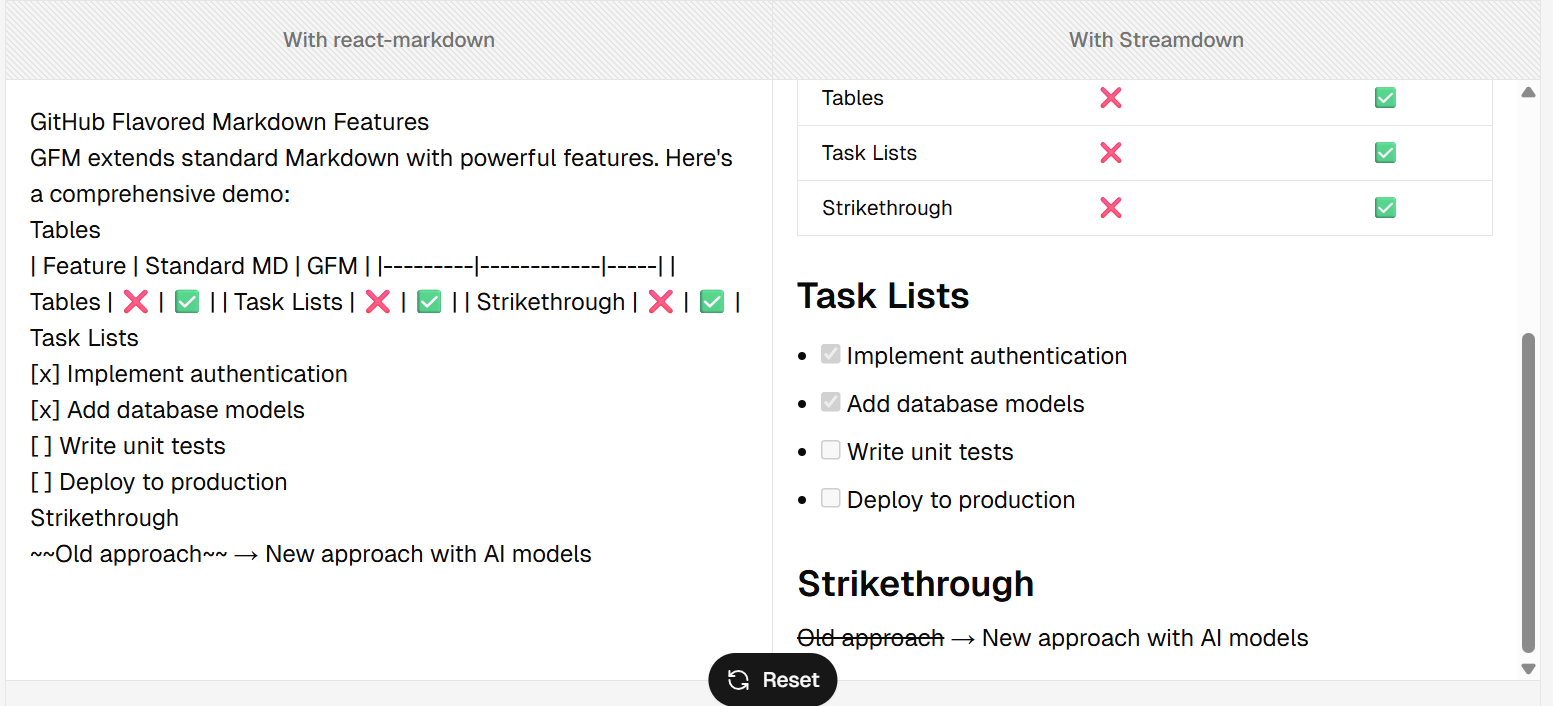Click green check in Streamdown Task Lists row

[1385, 153]
